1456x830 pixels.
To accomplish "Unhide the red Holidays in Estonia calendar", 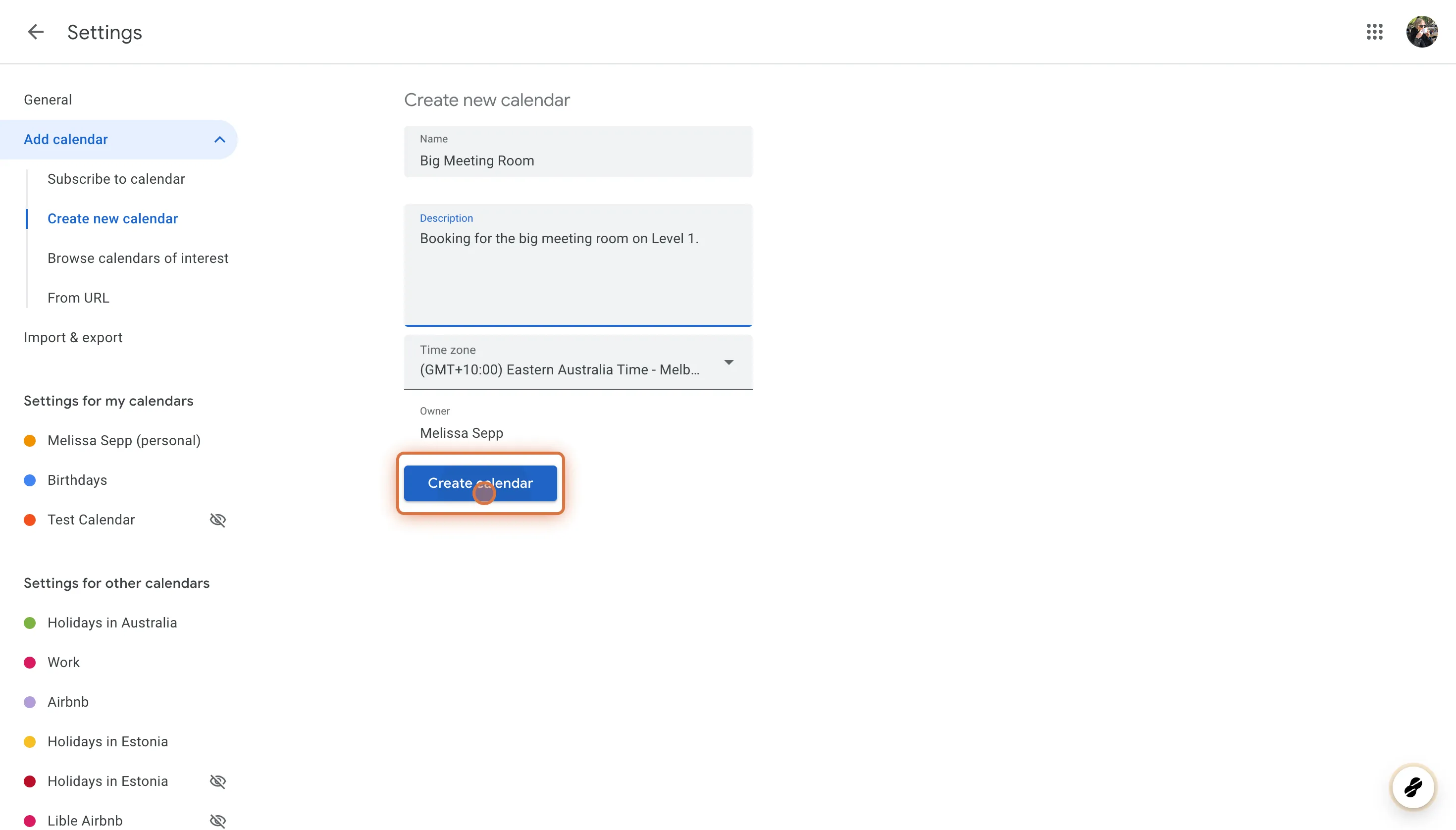I will coord(217,780).
